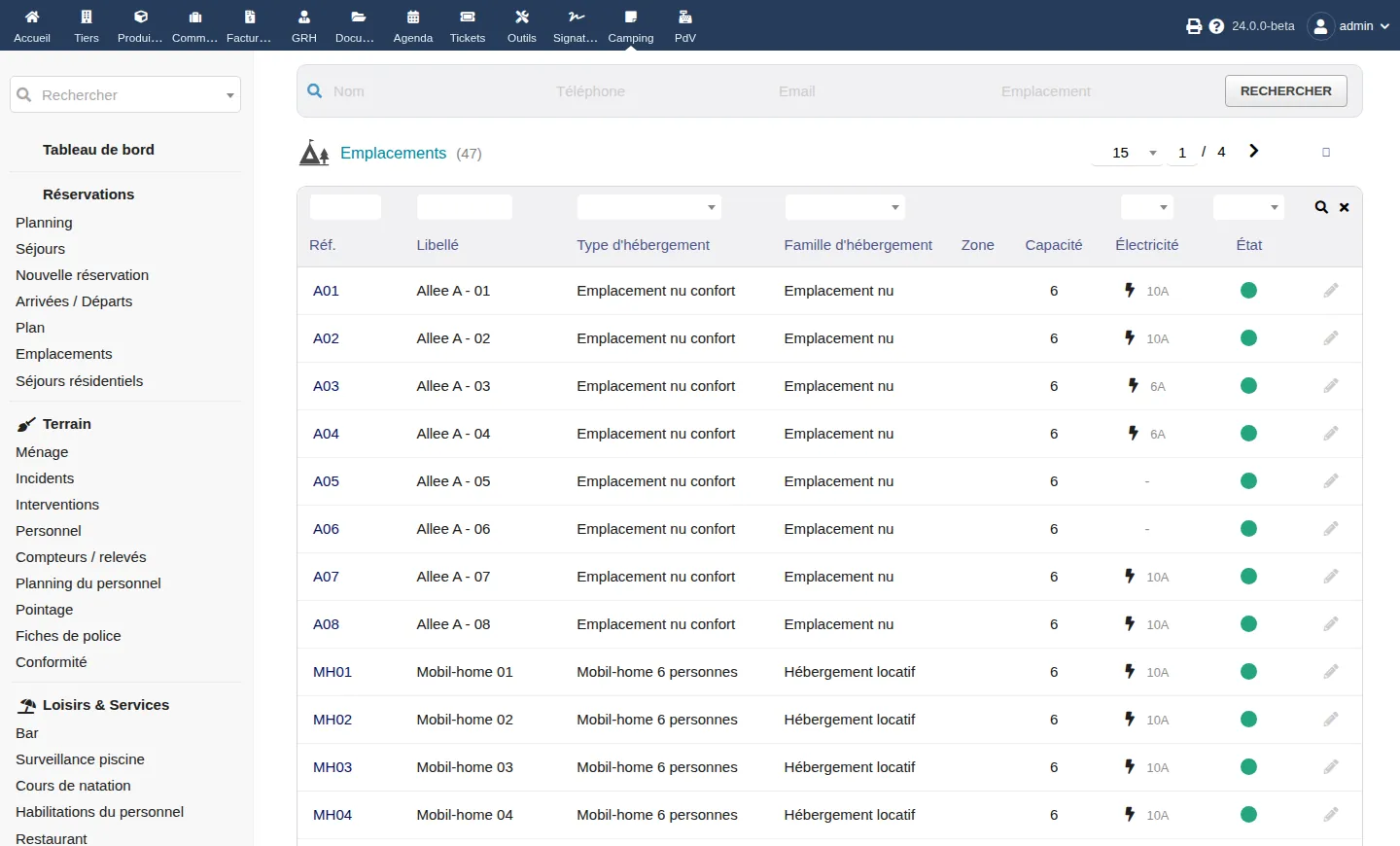Click the printer icon in top bar
Viewport: 1400px width, 846px height.
[1194, 26]
